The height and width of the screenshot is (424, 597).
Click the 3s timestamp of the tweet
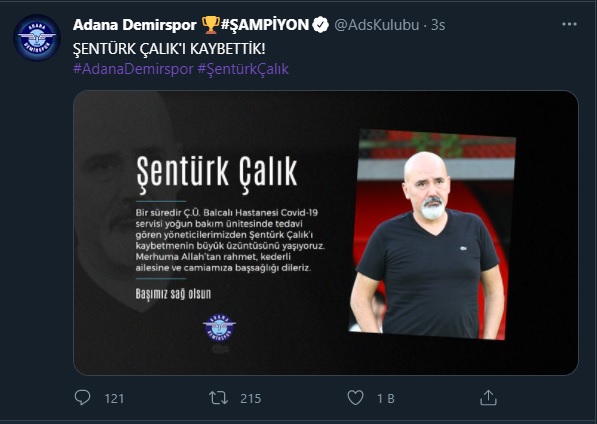click(x=438, y=25)
